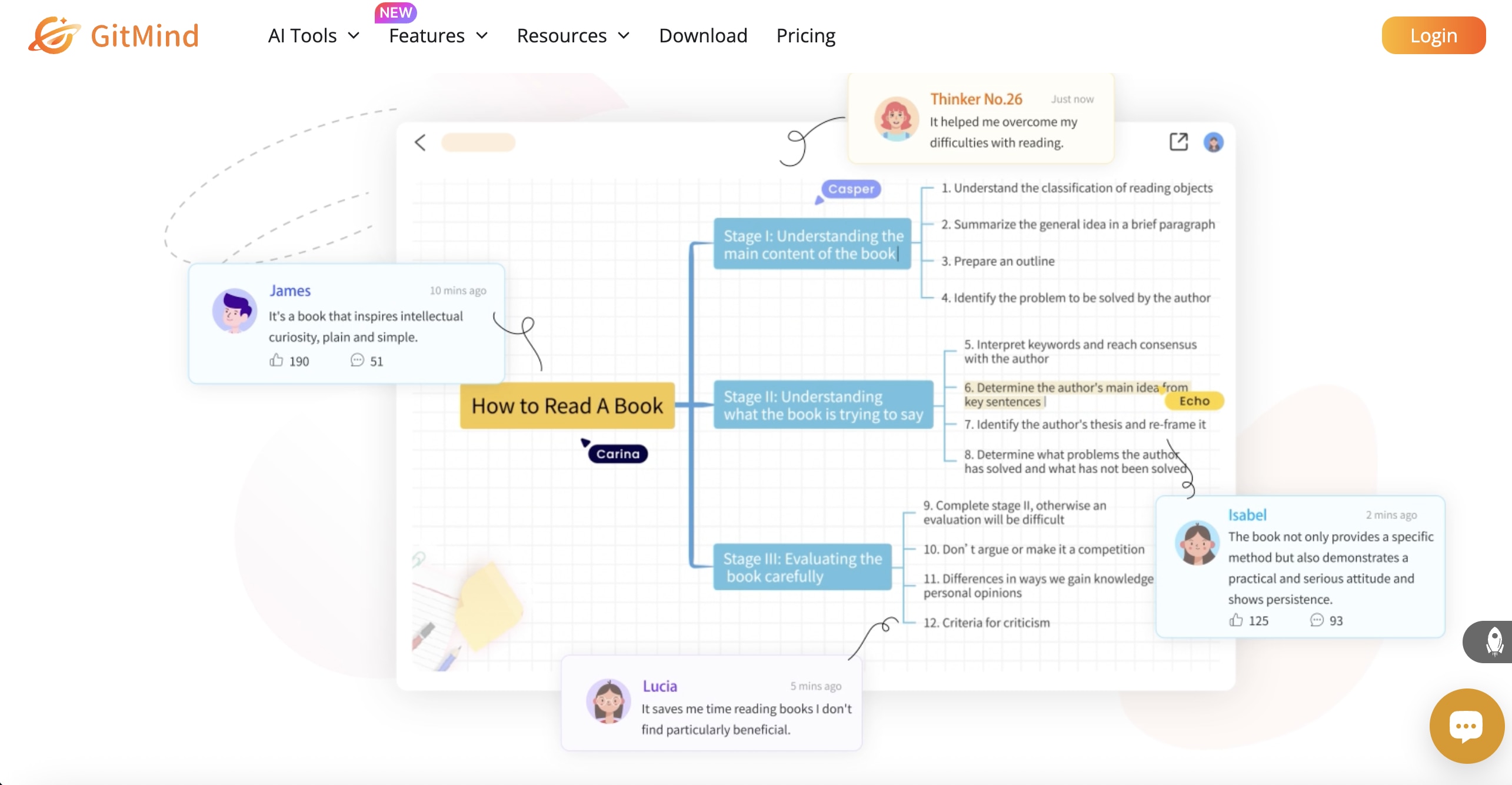The height and width of the screenshot is (785, 1512).
Task: Click the share export icon in mind map
Action: point(1178,142)
